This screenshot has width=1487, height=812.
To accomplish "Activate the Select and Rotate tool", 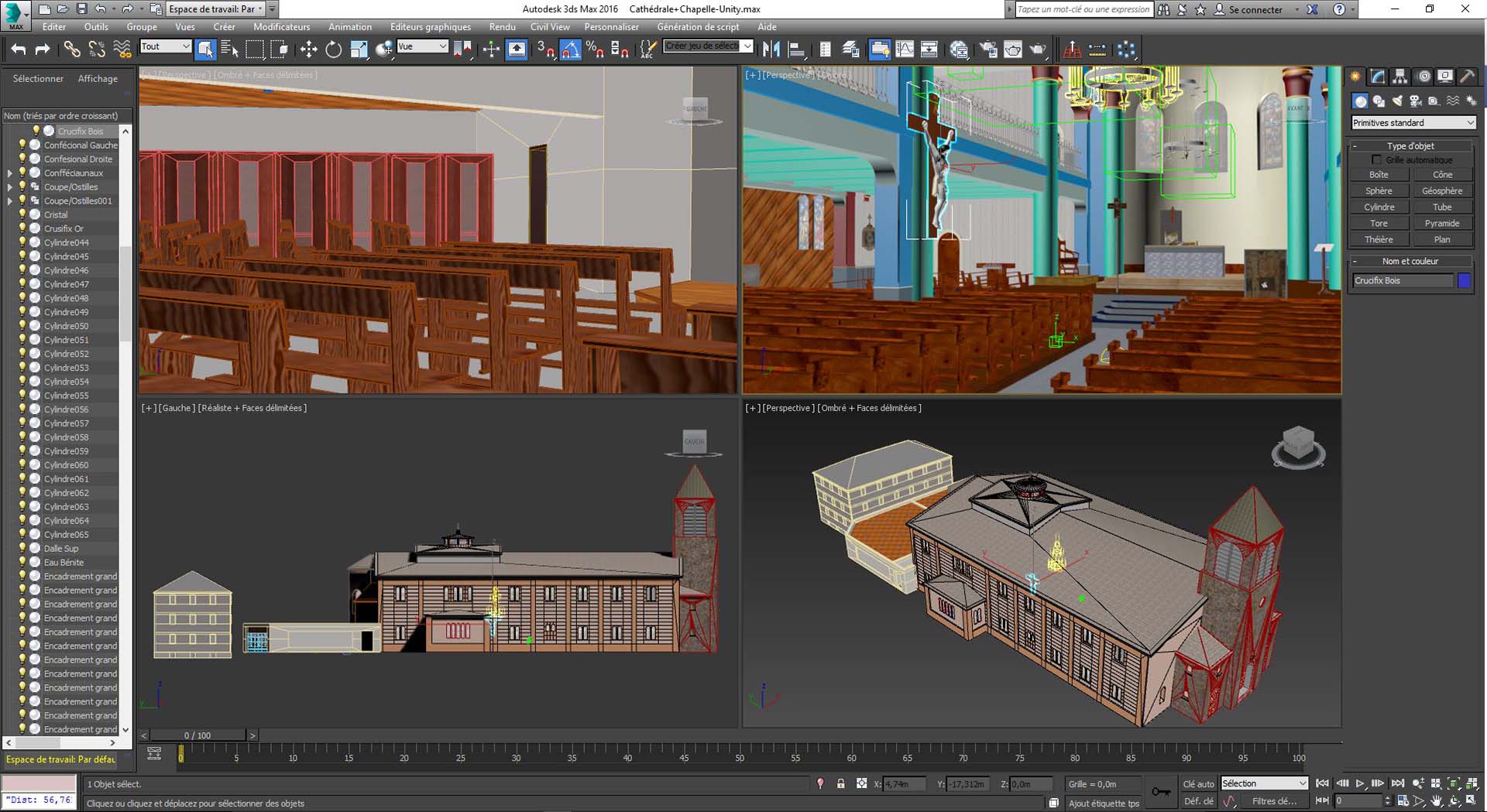I will pyautogui.click(x=333, y=50).
